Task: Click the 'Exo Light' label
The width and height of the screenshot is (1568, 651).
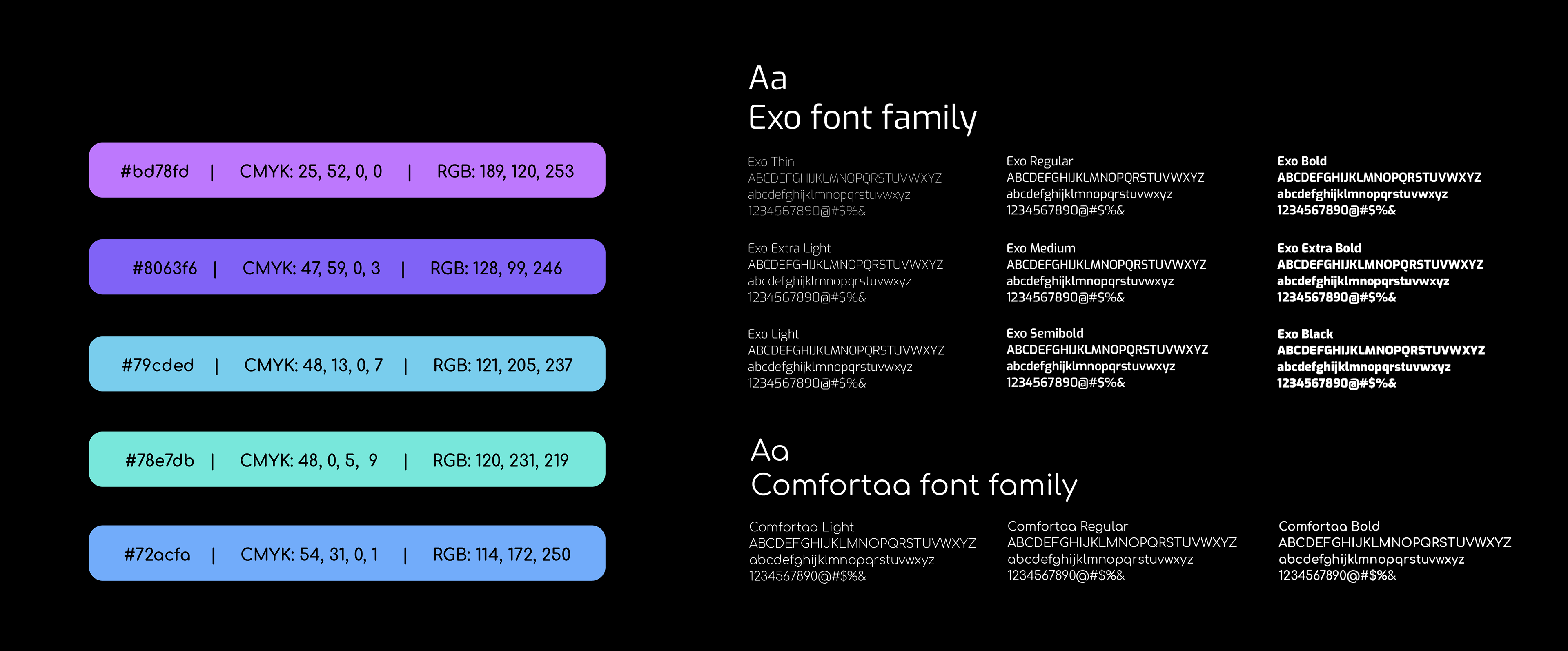Action: point(773,334)
